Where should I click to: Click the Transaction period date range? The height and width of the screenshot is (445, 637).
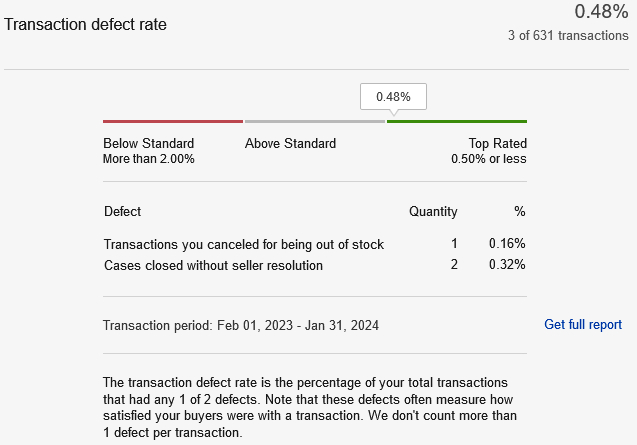point(298,326)
